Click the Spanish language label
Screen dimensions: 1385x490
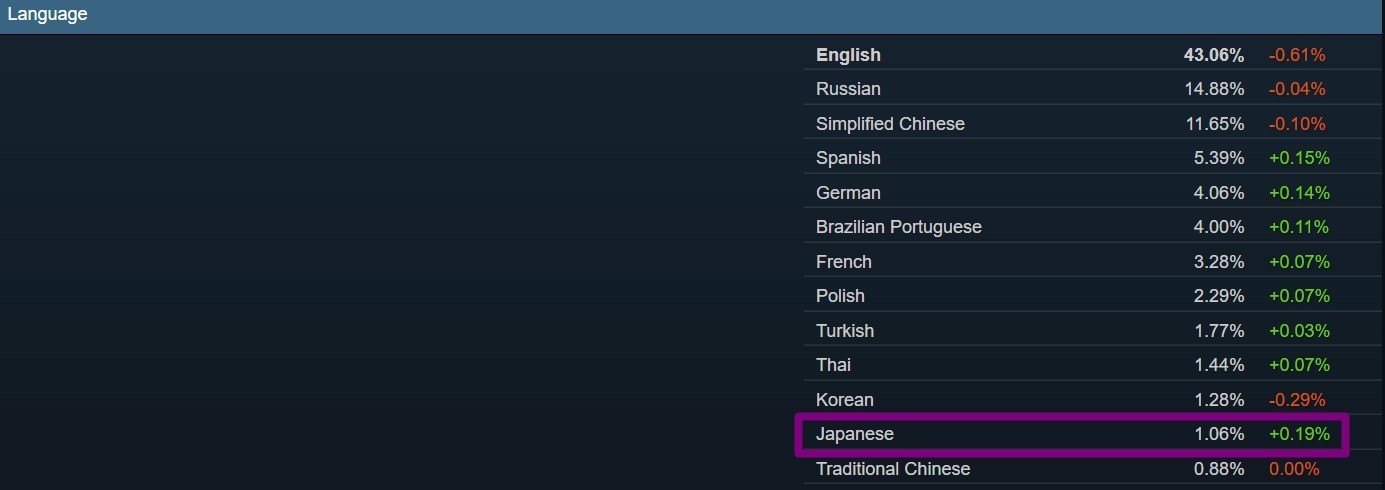click(x=848, y=158)
